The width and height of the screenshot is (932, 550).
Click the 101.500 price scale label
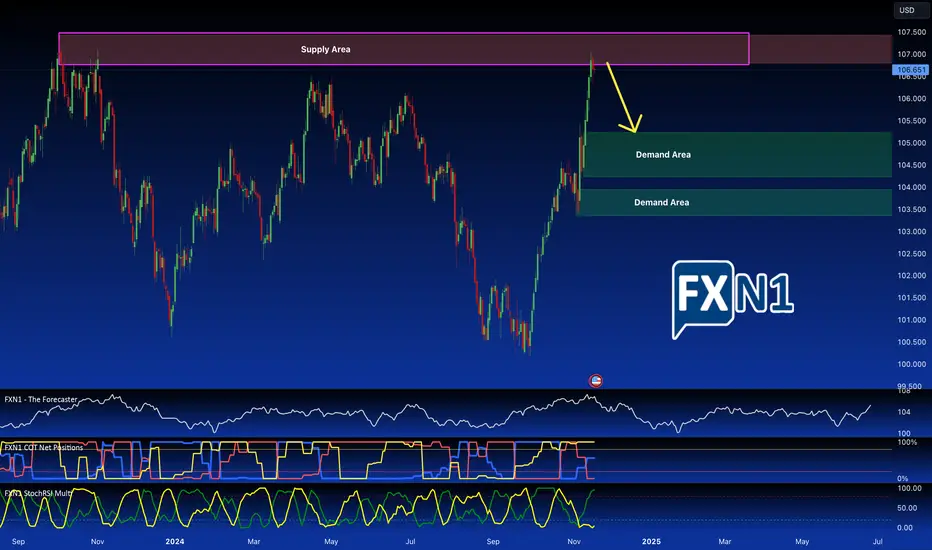click(912, 298)
